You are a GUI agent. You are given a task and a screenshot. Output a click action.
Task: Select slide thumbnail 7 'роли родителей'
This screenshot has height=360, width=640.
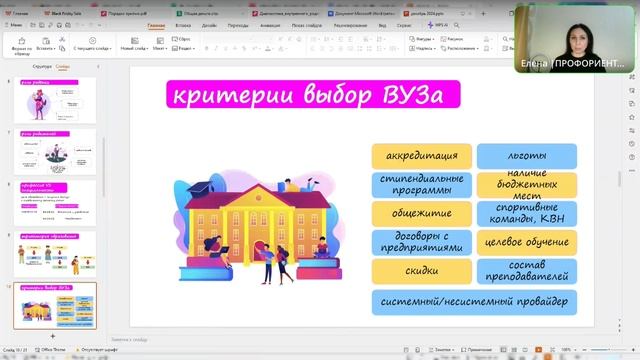[55, 152]
